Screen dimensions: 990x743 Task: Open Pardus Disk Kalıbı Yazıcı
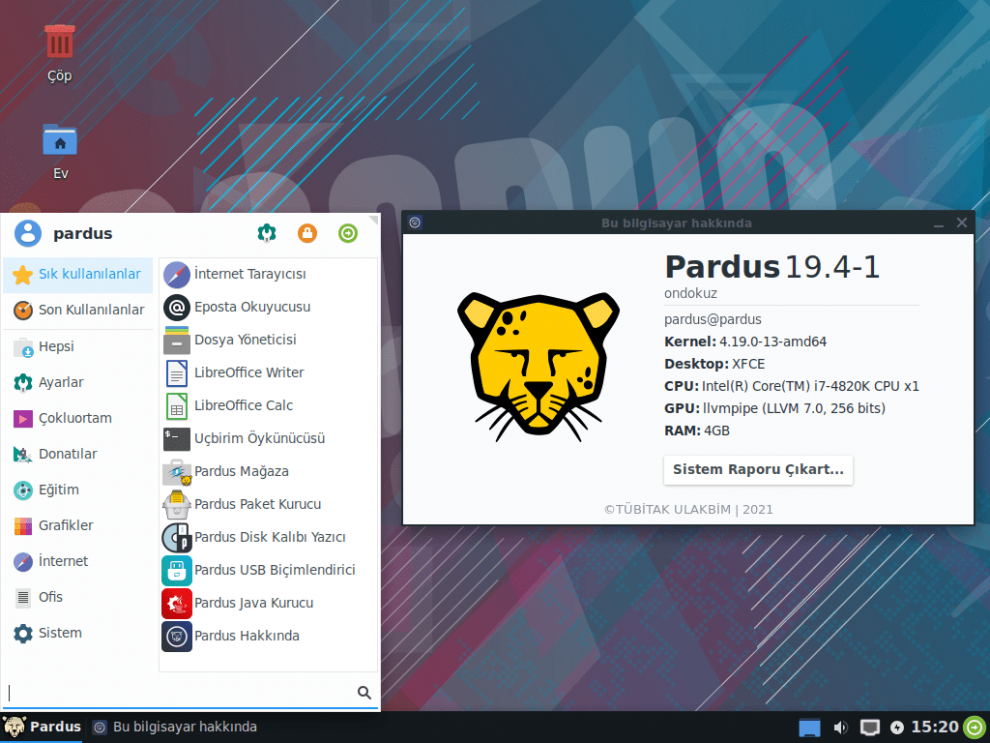[268, 537]
